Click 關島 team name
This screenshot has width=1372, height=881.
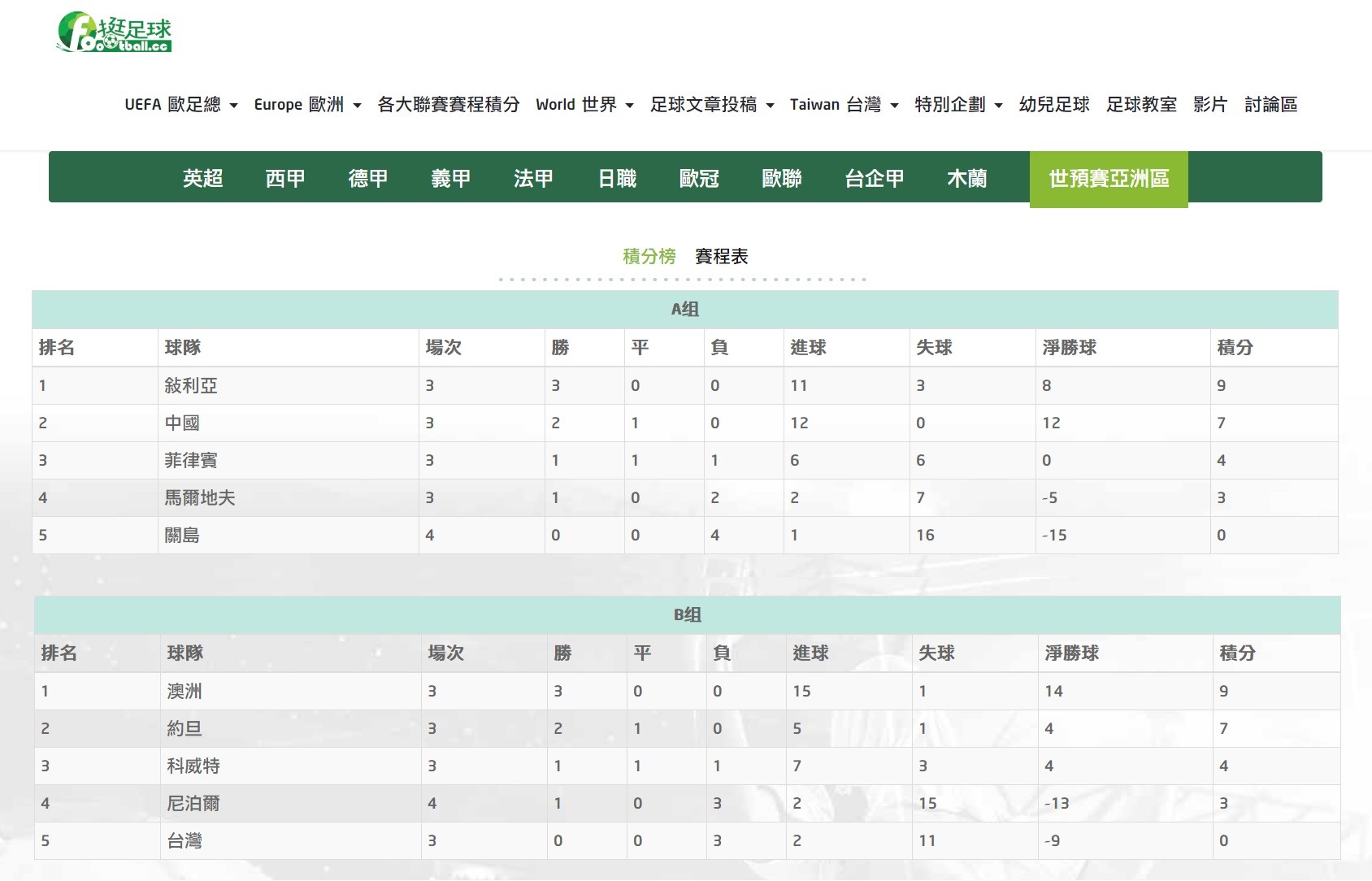[x=182, y=535]
